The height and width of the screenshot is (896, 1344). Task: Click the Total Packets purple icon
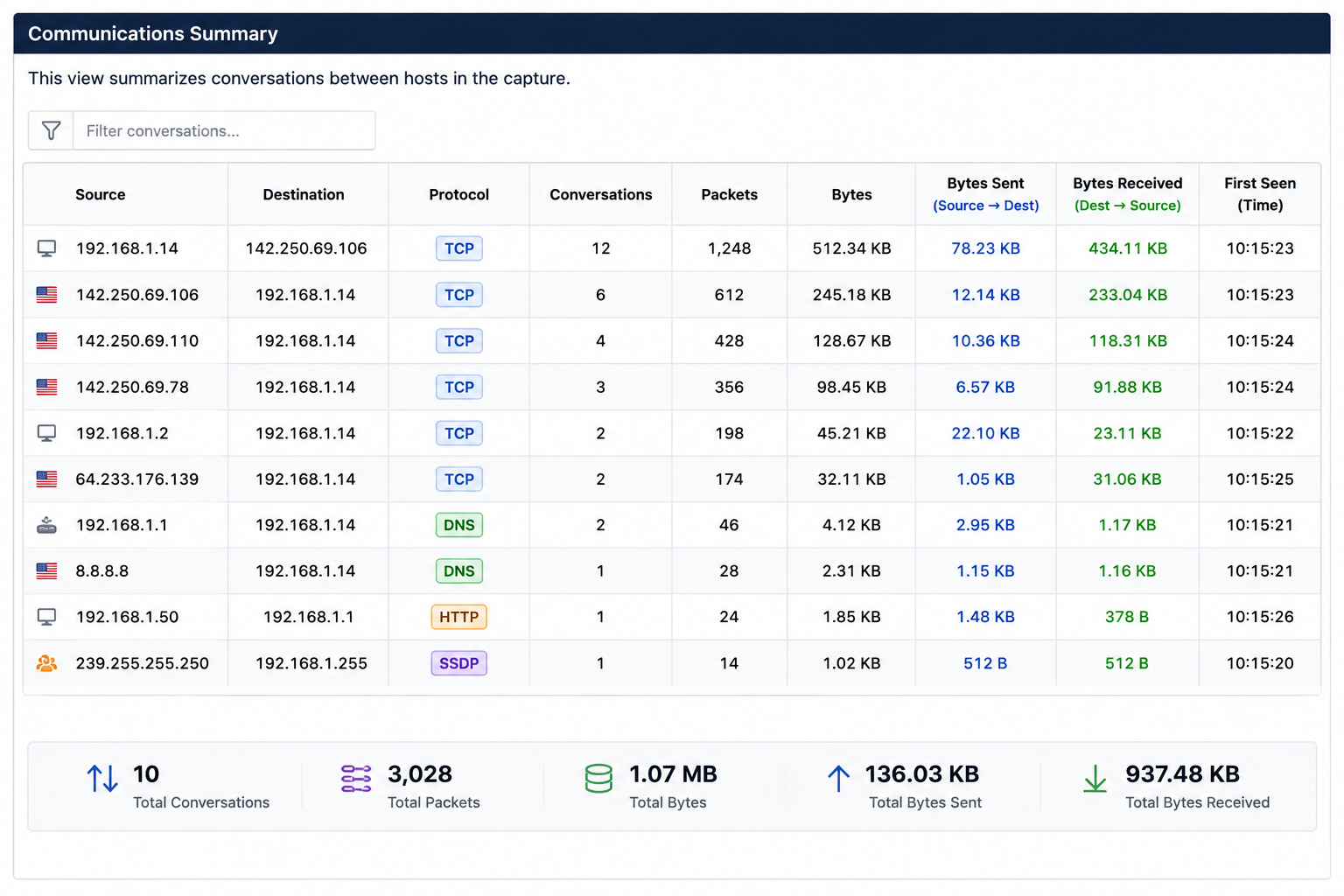pyautogui.click(x=356, y=778)
